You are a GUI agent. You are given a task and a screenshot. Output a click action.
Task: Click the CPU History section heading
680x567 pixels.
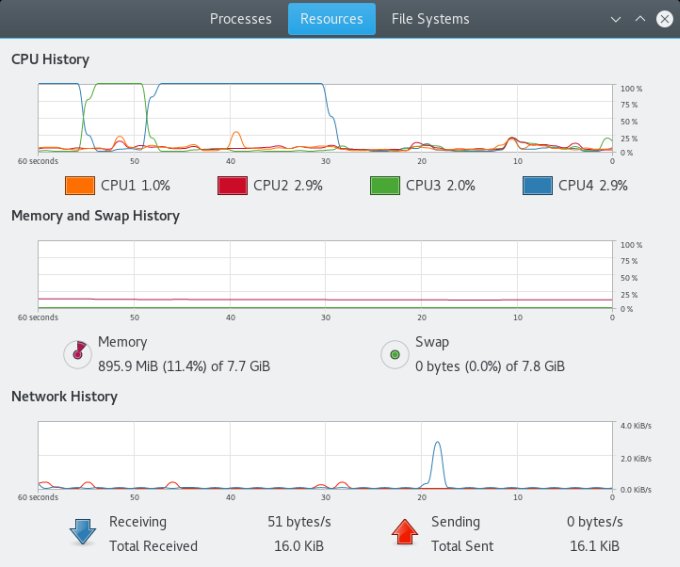coord(50,59)
